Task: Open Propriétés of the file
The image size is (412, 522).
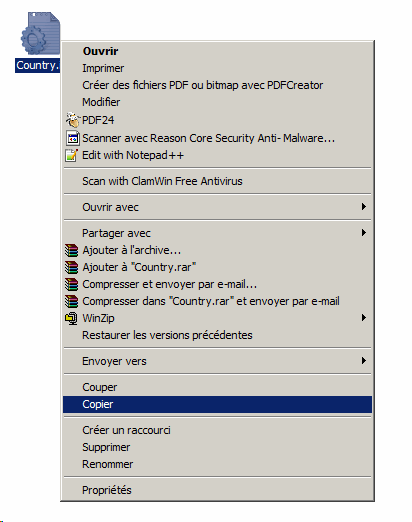Action: point(217,490)
